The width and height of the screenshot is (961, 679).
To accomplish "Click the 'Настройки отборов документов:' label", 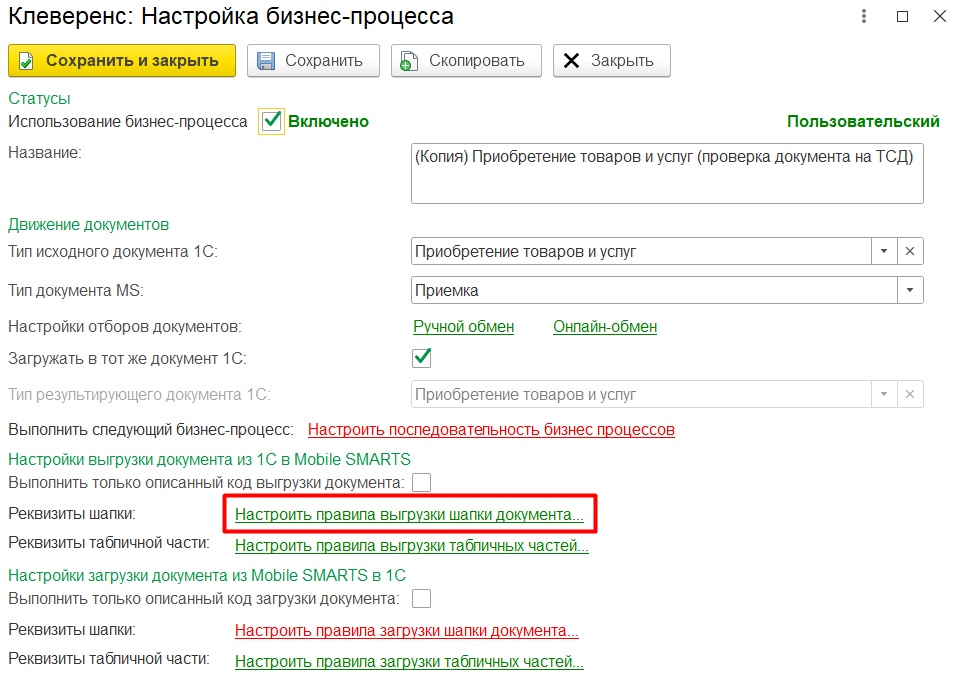I will [x=125, y=327].
